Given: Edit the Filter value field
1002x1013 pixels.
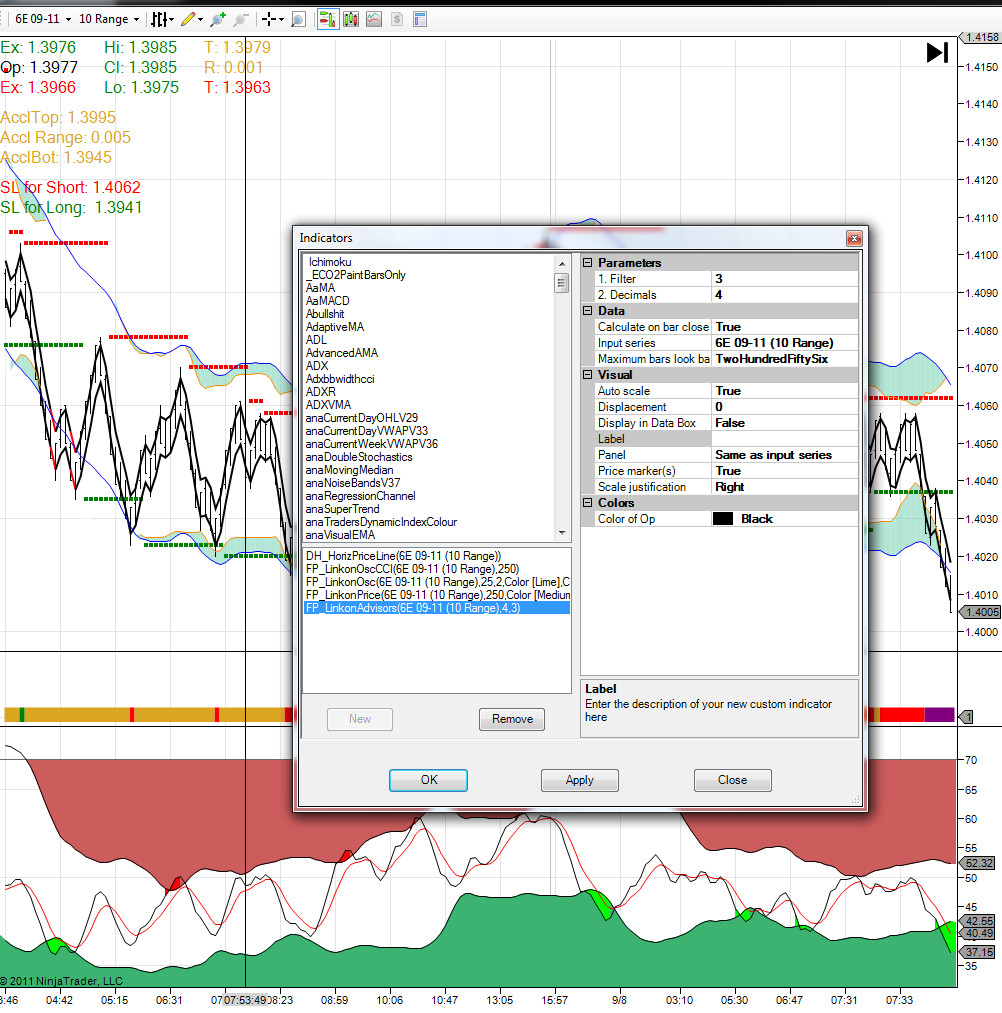Looking at the screenshot, I should point(785,278).
